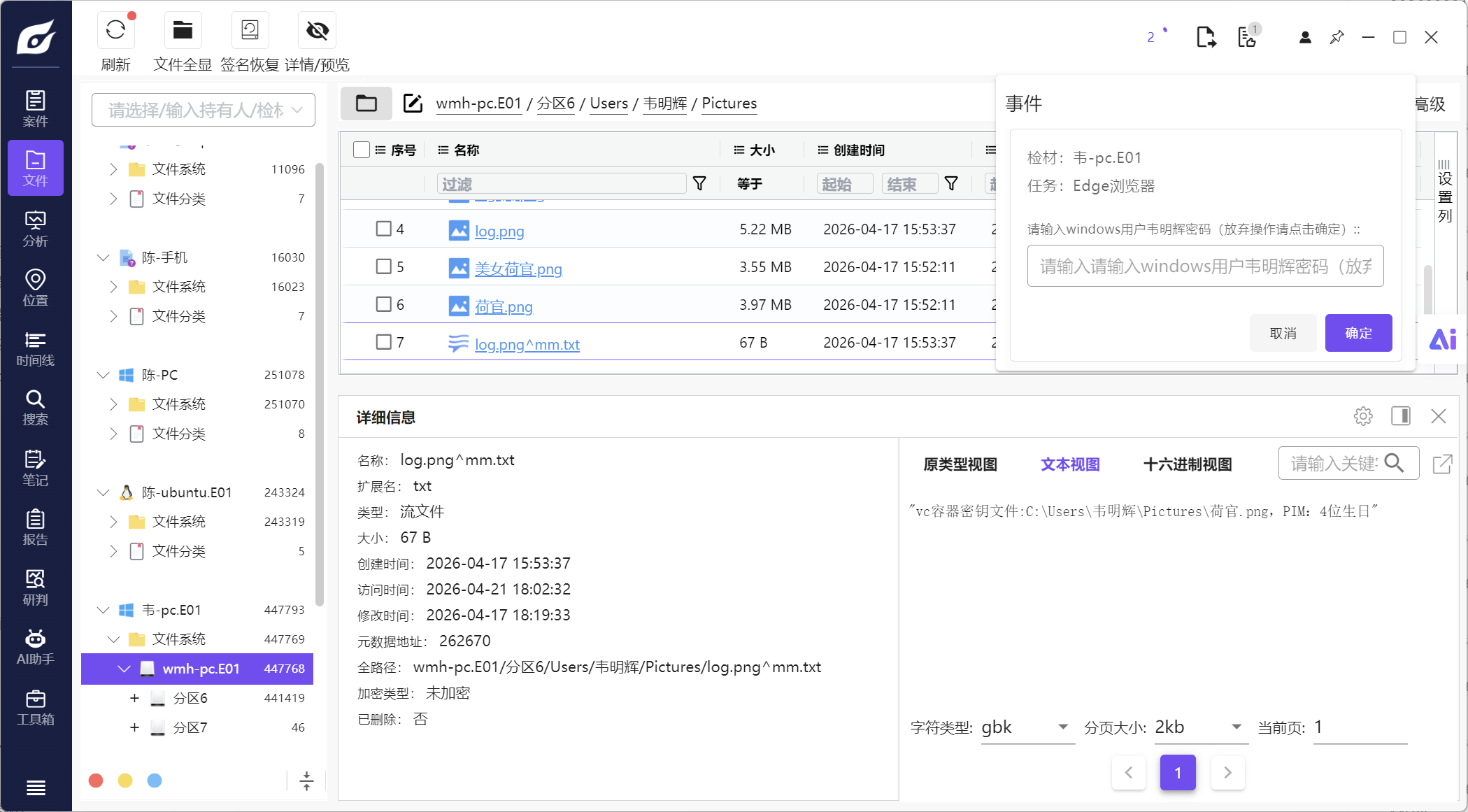Open 报告 sidebar section
Screen dimensions: 1468x812
pyautogui.click(x=36, y=528)
